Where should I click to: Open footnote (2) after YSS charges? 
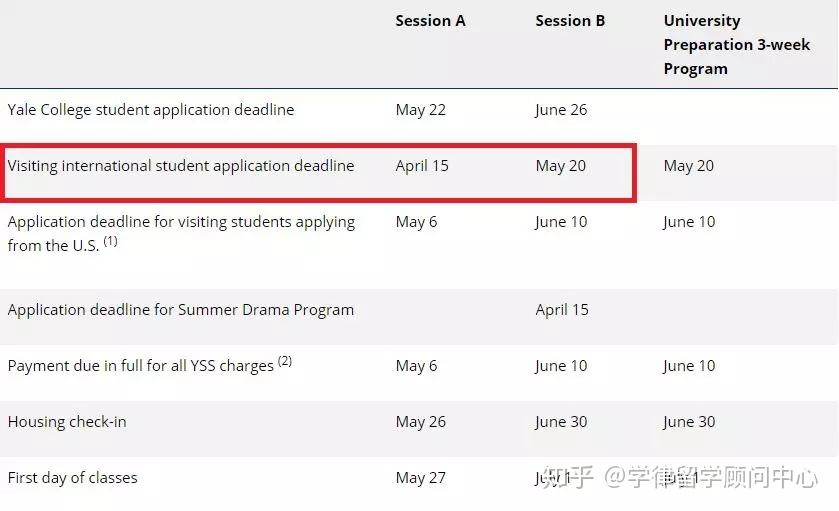click(285, 361)
